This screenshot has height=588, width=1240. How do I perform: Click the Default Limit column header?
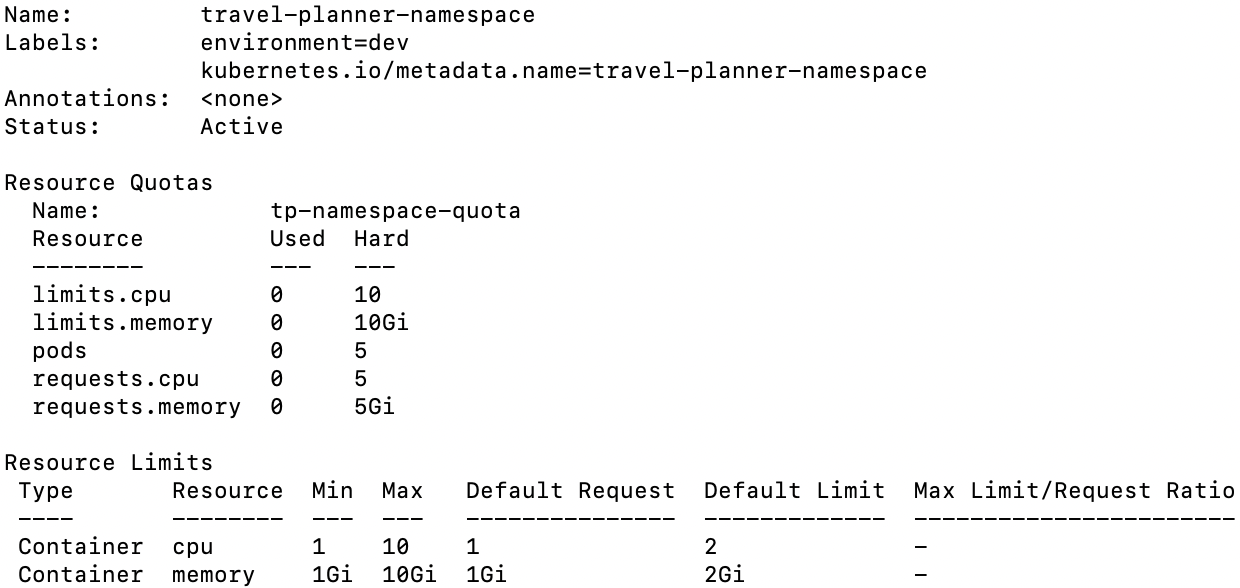[794, 491]
